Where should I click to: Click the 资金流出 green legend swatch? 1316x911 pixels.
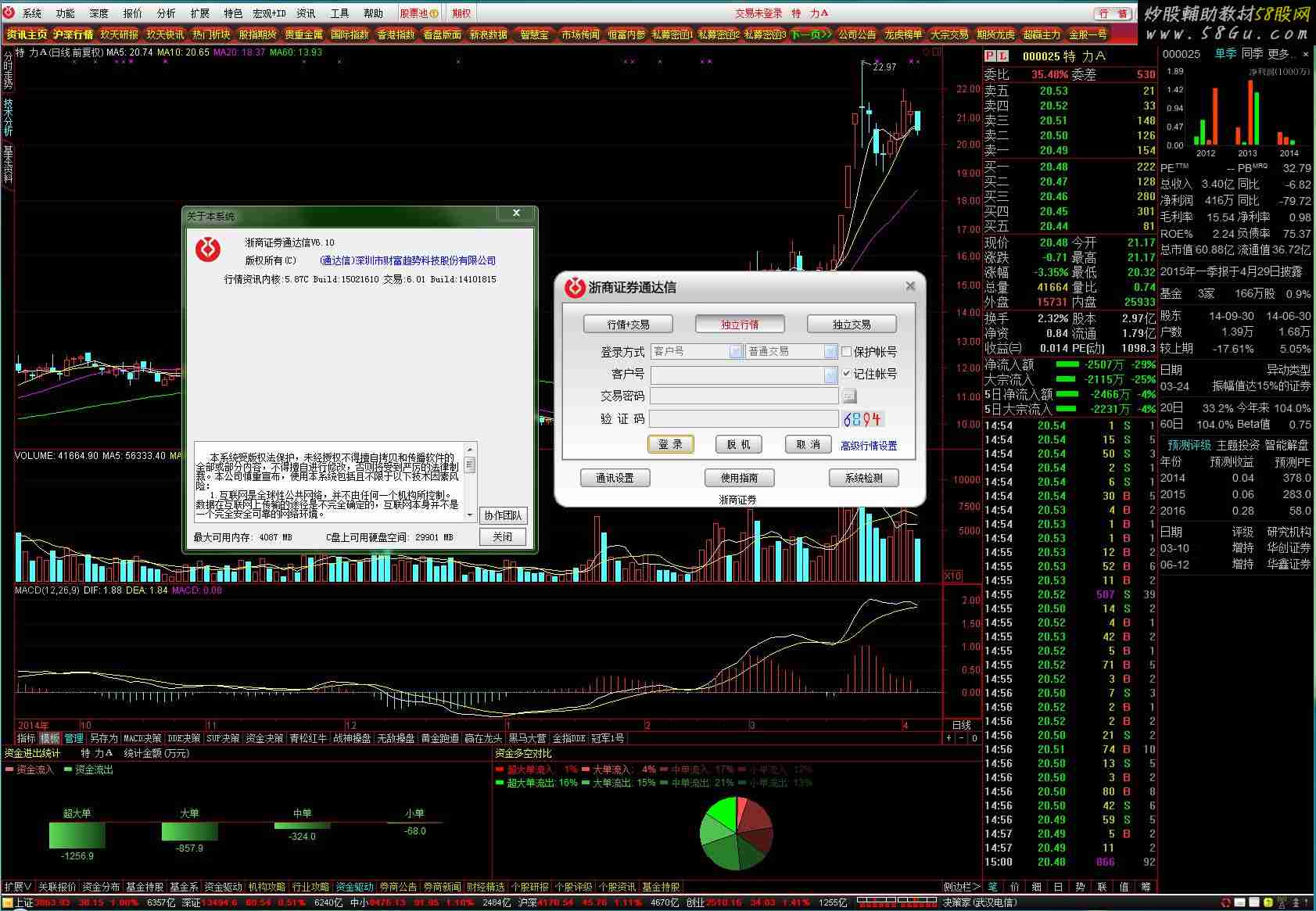[x=68, y=770]
